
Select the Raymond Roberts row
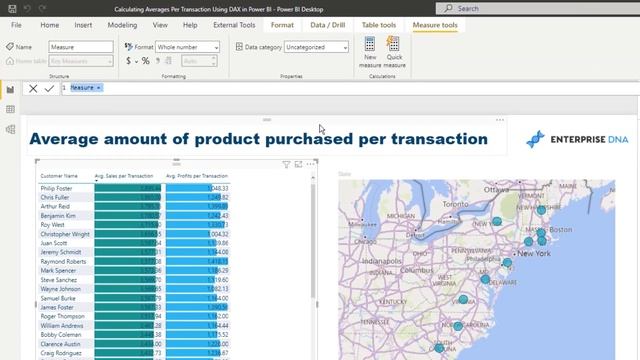click(x=134, y=261)
